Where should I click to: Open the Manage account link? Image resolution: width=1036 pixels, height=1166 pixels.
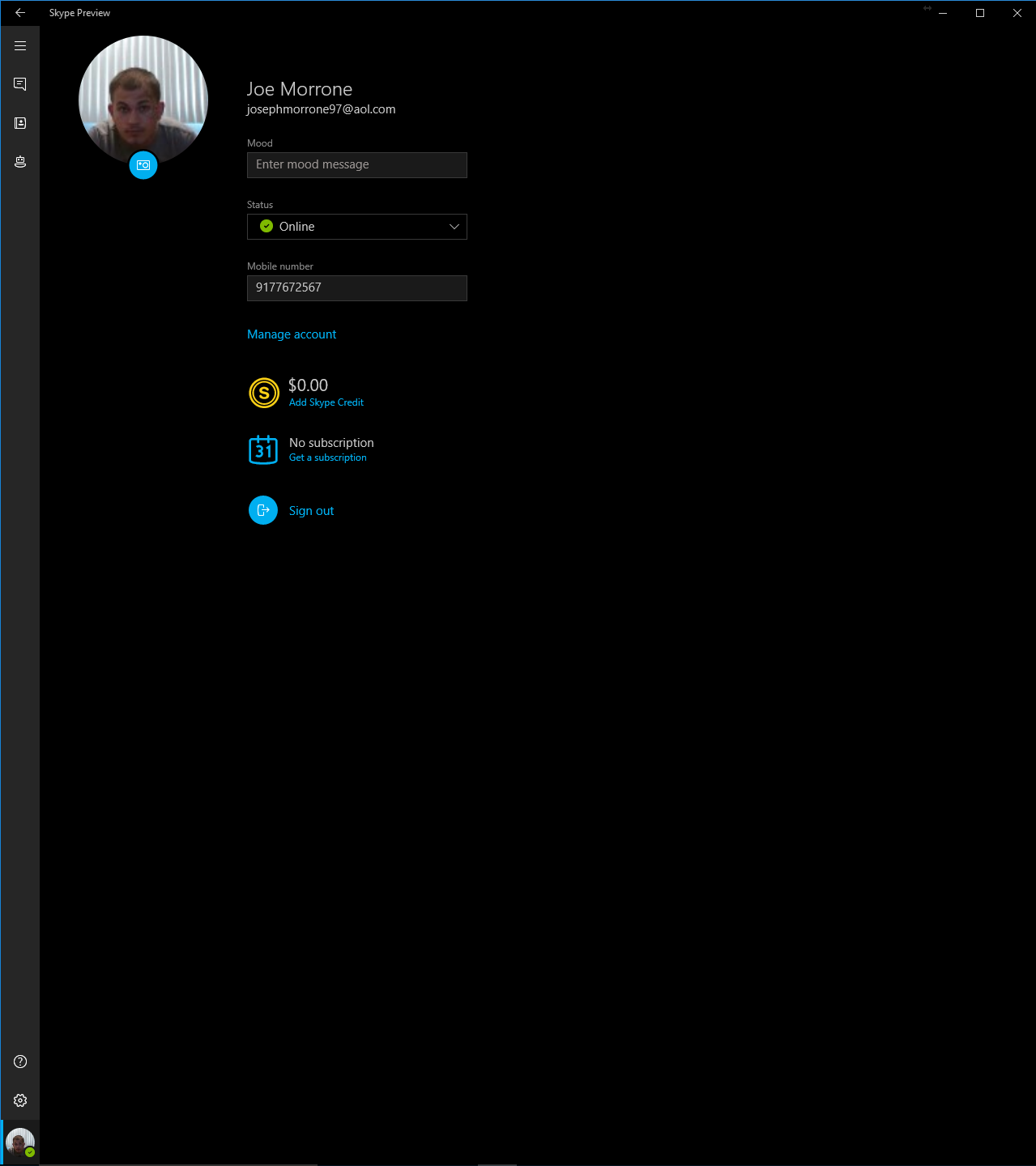[292, 334]
